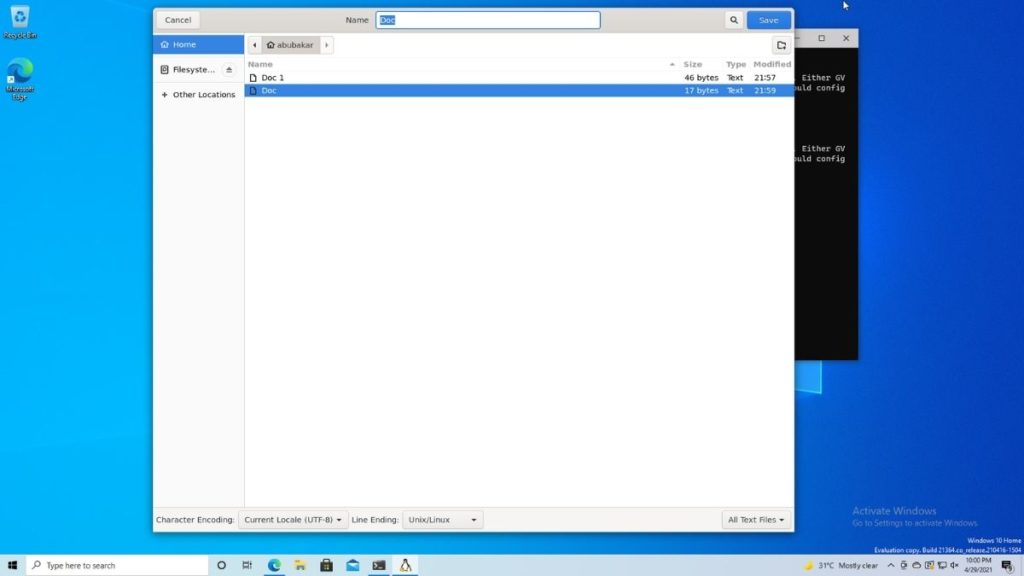Open Task View from the taskbar
The height and width of the screenshot is (576, 1024).
tap(247, 565)
